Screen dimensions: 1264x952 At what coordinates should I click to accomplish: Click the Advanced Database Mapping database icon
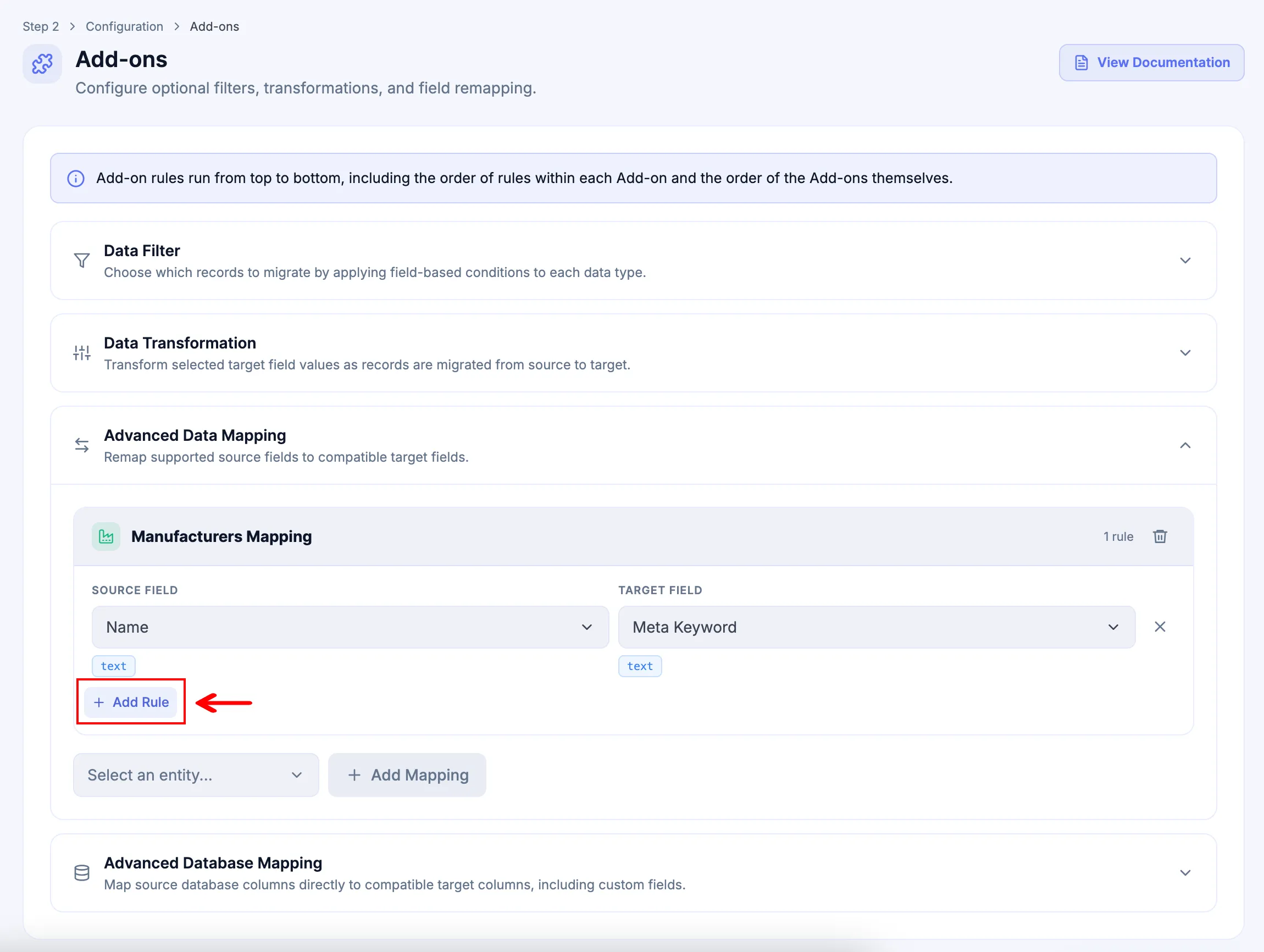82,872
